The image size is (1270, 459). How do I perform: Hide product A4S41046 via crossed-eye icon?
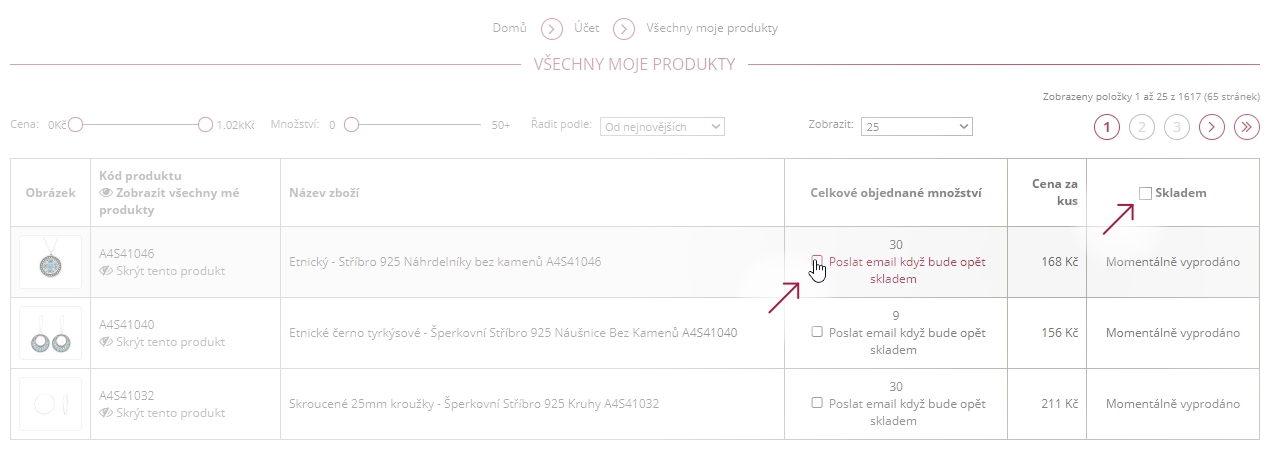tap(107, 271)
